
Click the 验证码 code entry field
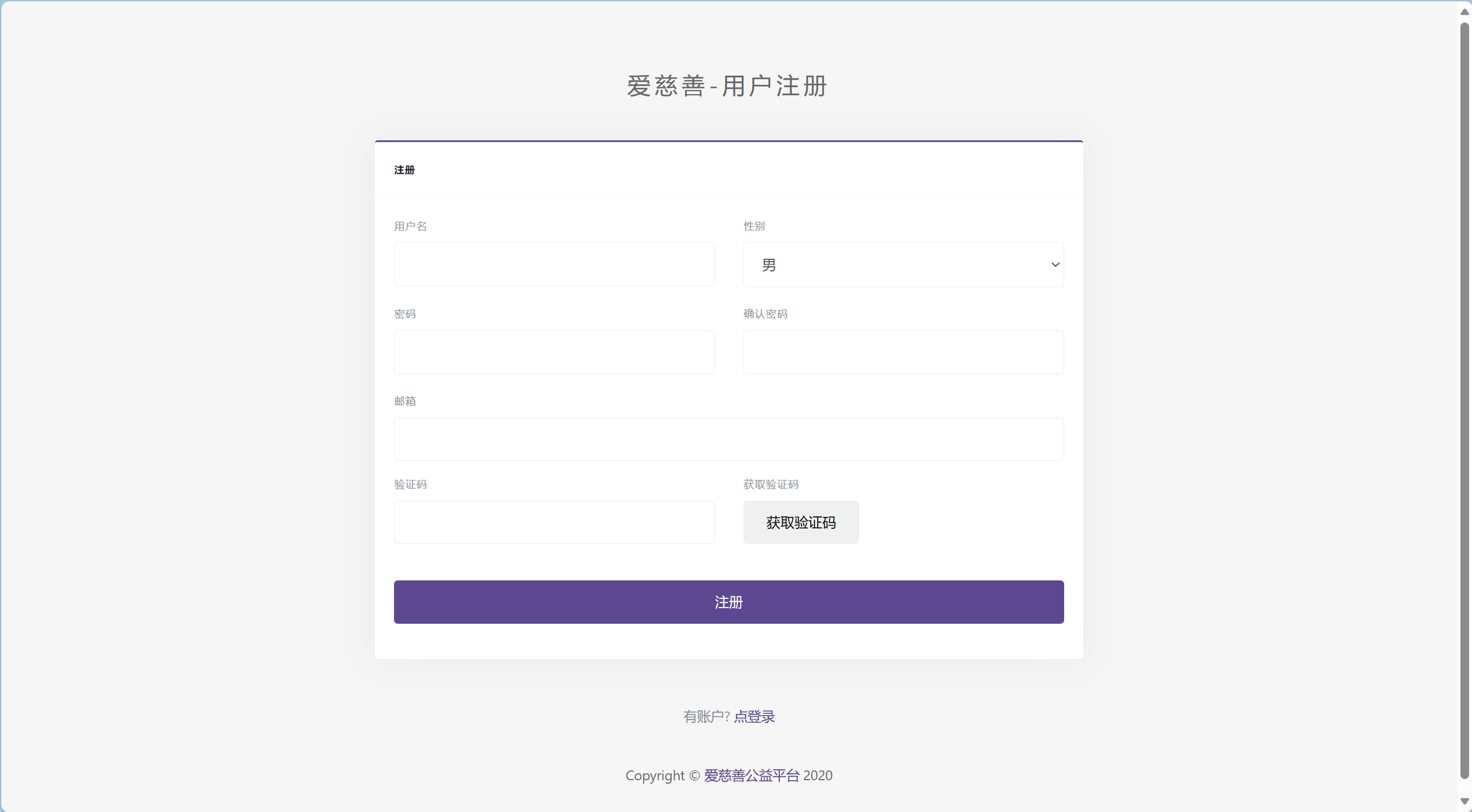[553, 522]
